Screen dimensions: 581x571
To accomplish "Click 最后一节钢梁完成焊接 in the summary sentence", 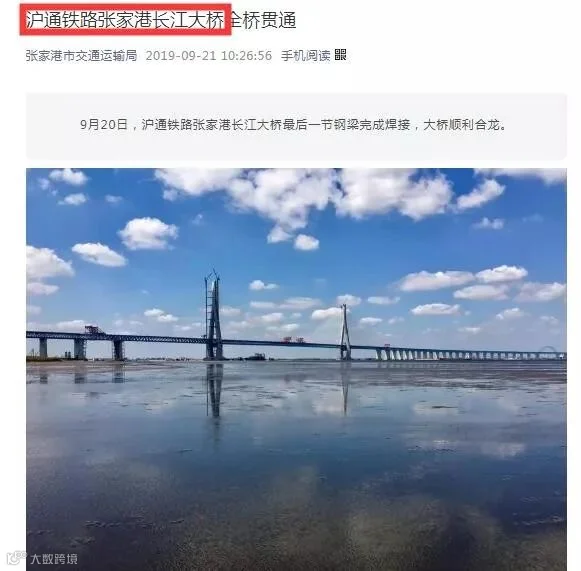I will pos(346,125).
